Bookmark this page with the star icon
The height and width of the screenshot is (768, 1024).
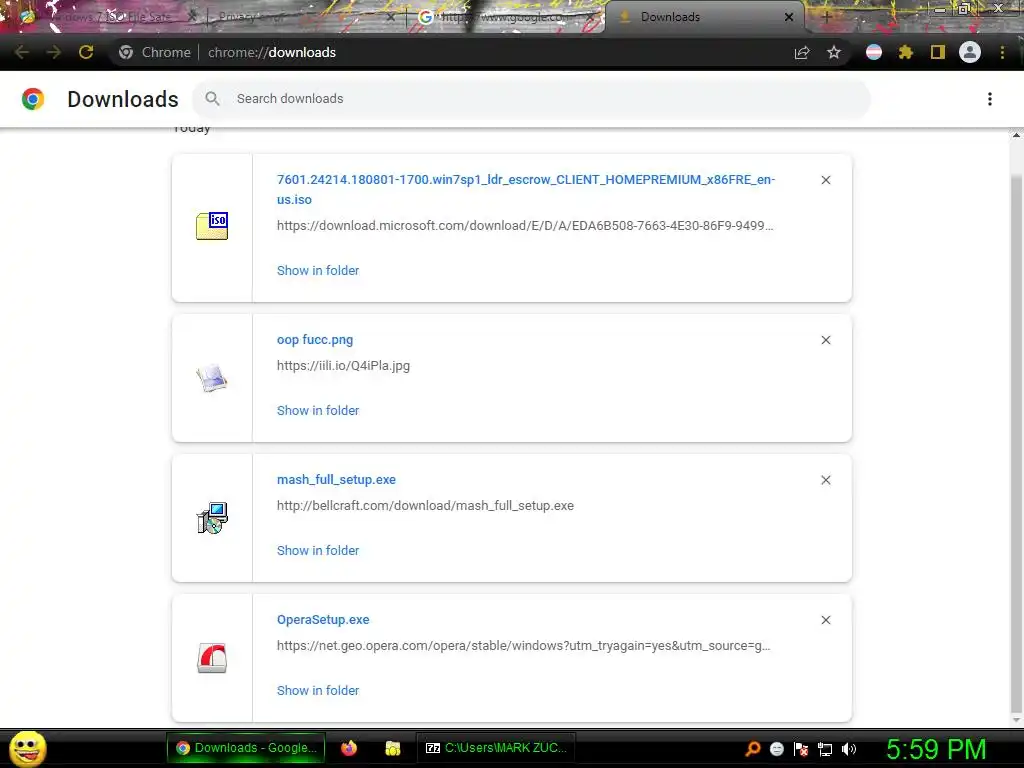(x=834, y=52)
